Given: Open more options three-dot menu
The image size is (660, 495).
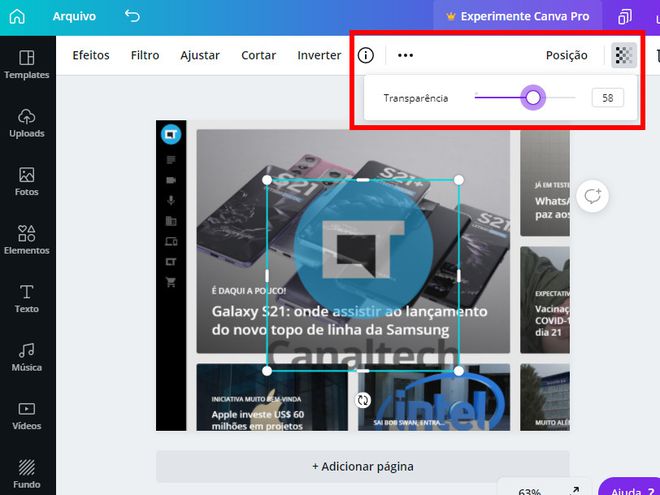Looking at the screenshot, I should tap(405, 55).
